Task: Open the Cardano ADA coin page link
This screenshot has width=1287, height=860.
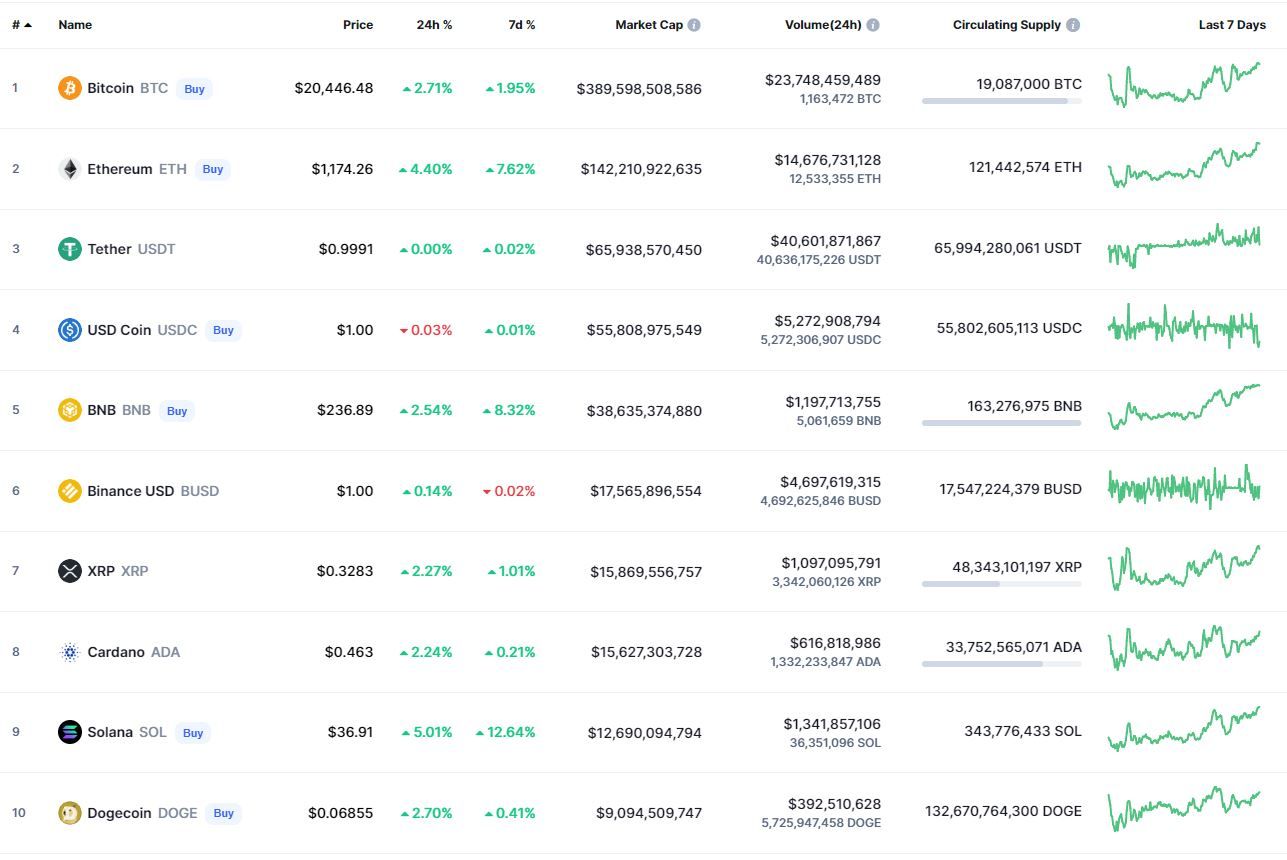Action: click(x=134, y=652)
